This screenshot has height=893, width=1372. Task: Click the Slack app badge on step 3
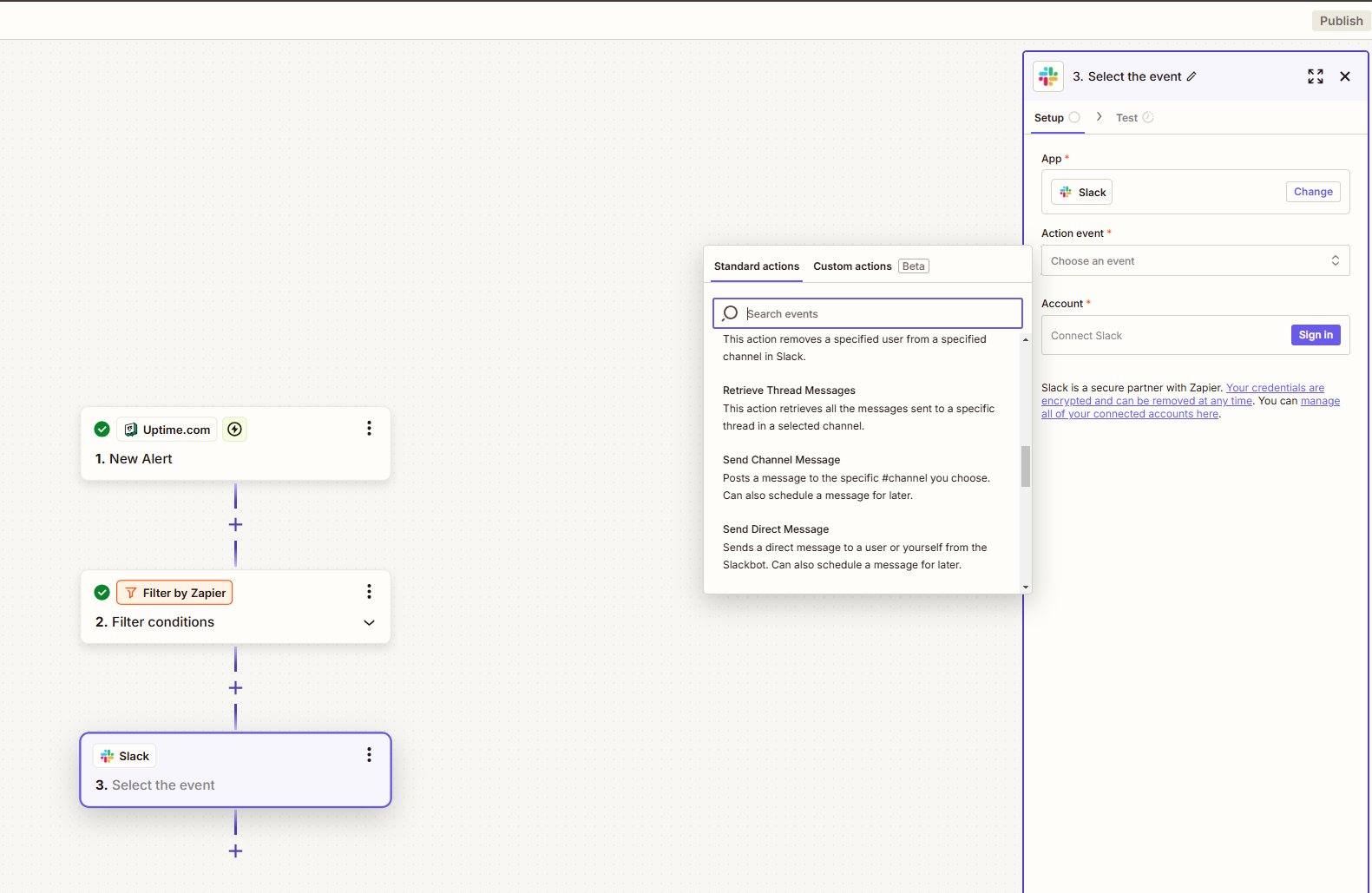pos(124,756)
